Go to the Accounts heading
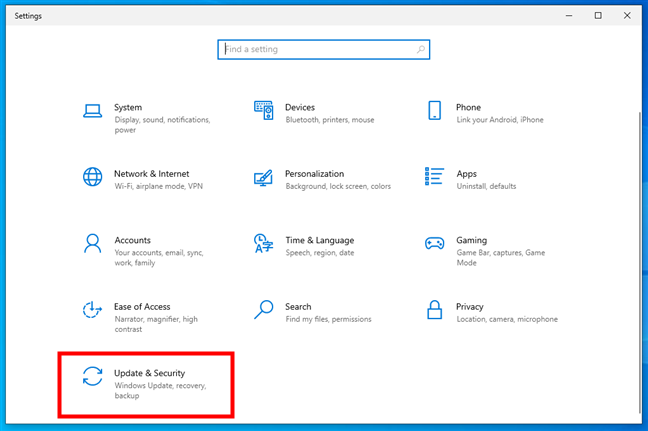The height and width of the screenshot is (431, 648). click(133, 241)
